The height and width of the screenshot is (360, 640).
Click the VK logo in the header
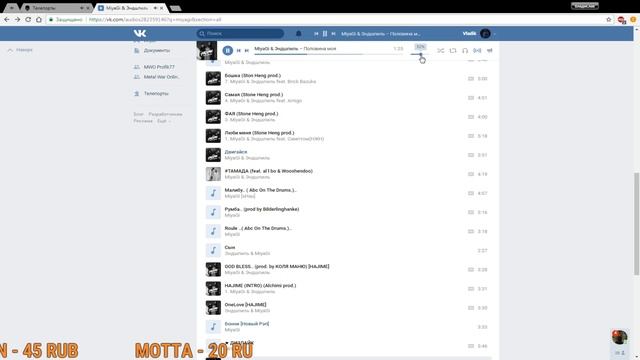click(x=140, y=33)
